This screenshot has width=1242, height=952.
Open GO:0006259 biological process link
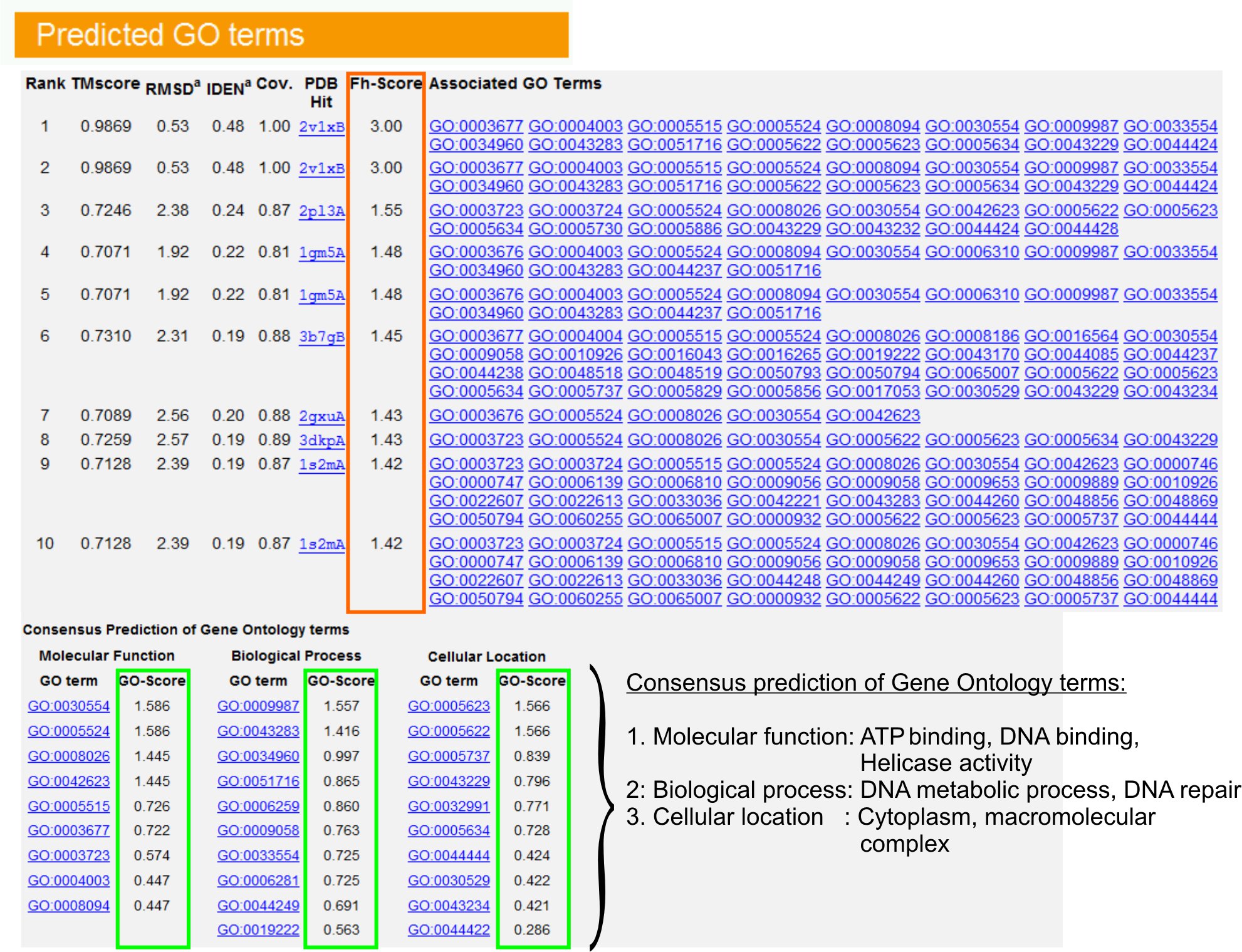(x=258, y=807)
